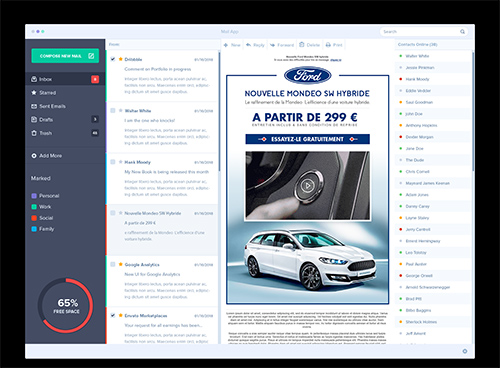The image size is (500, 368).
Task: Star the Hank Moody email
Action: 121,162
